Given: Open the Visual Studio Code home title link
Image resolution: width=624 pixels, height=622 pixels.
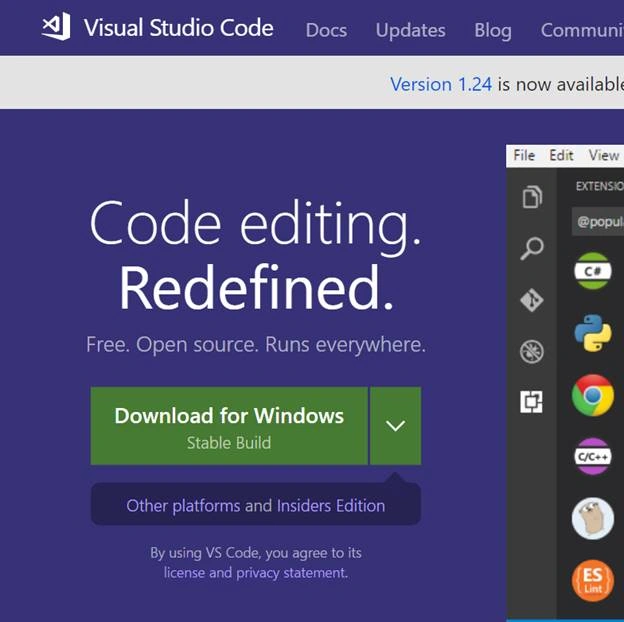Looking at the screenshot, I should [x=179, y=28].
